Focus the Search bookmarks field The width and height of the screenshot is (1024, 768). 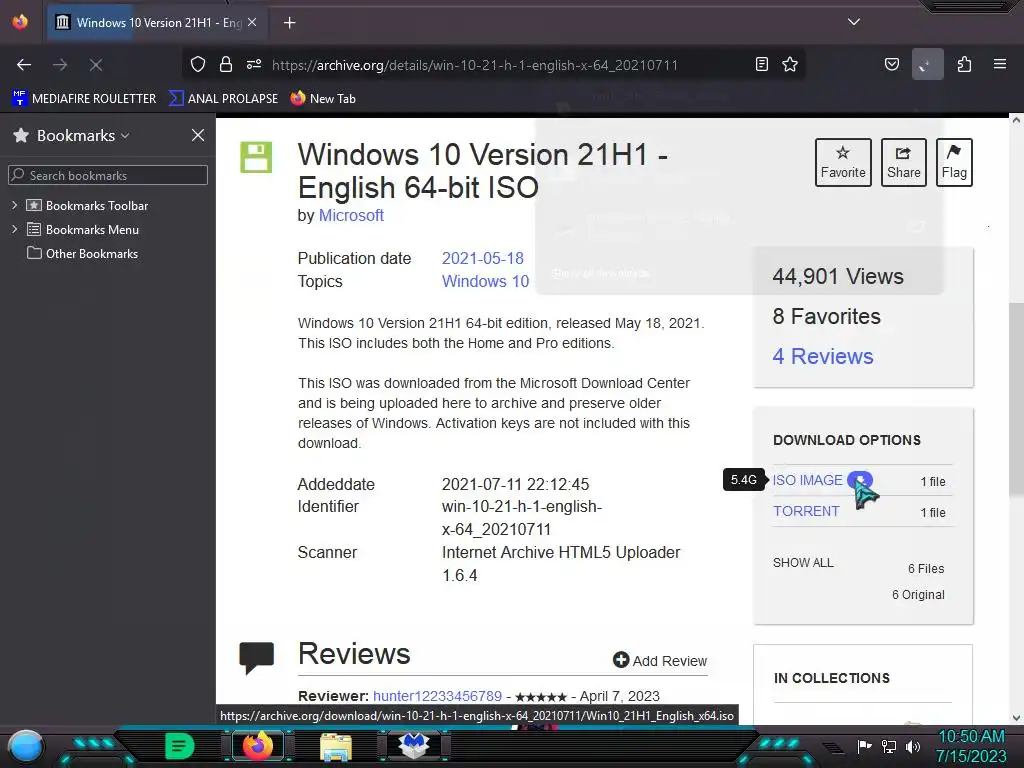pyautogui.click(x=108, y=175)
